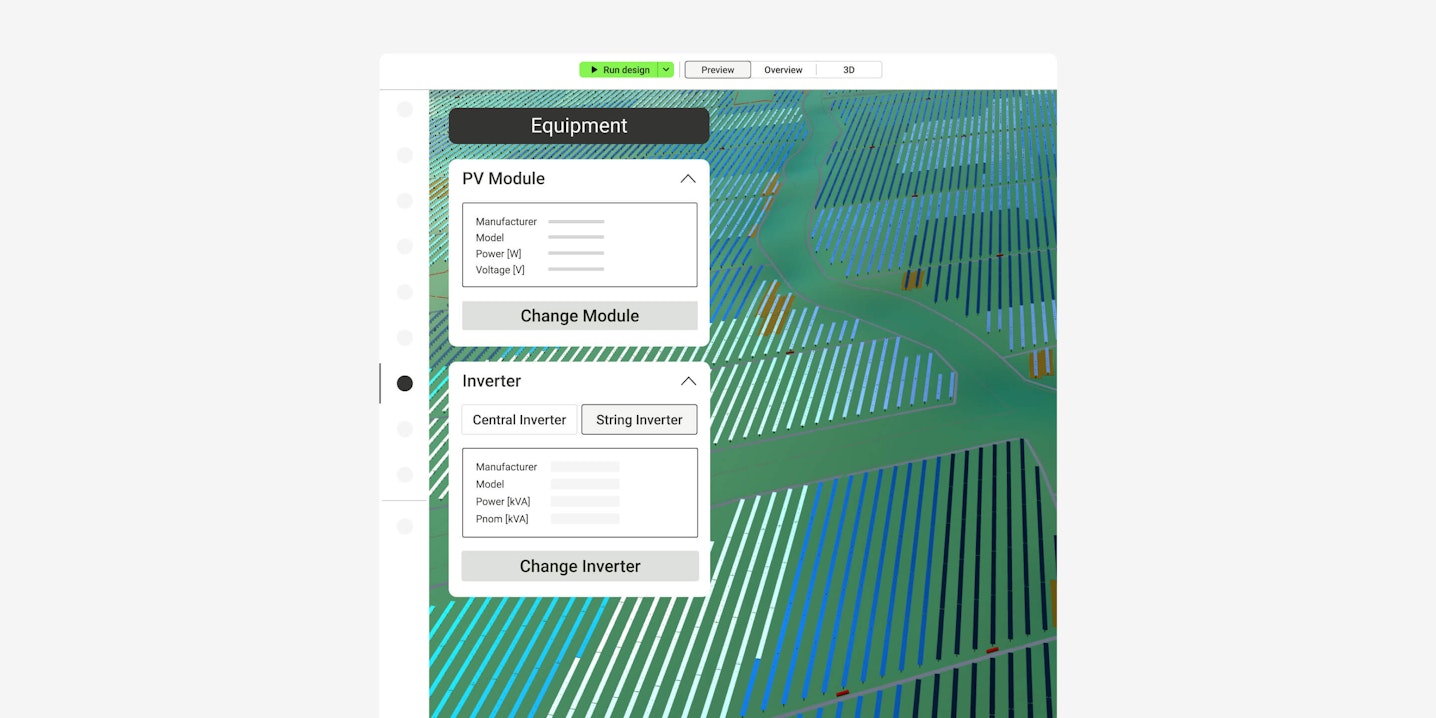Select the String Inverter option
This screenshot has width=1436, height=718.
[x=639, y=420]
